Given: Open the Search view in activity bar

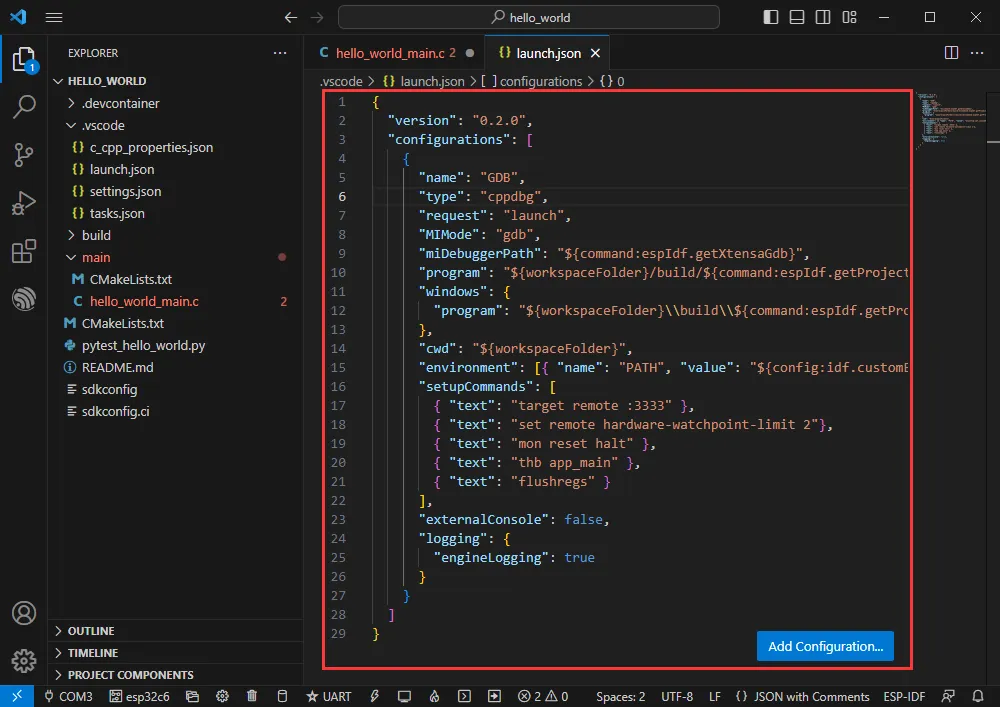Looking at the screenshot, I should 24,107.
